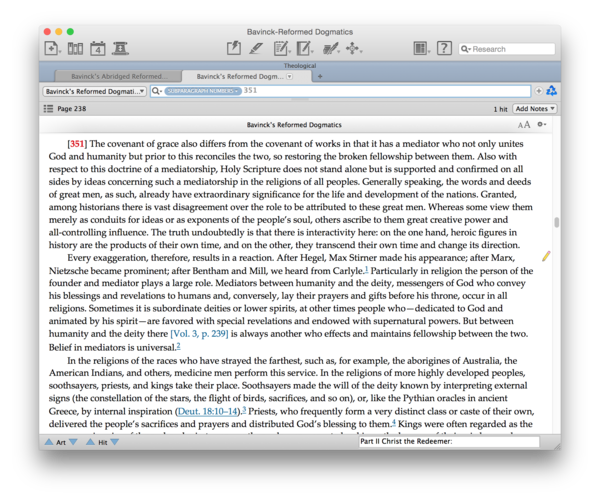Viewport: 600px width, 503px height.
Task: Open footnote 3 after Deut. reference
Action: [x=244, y=410]
